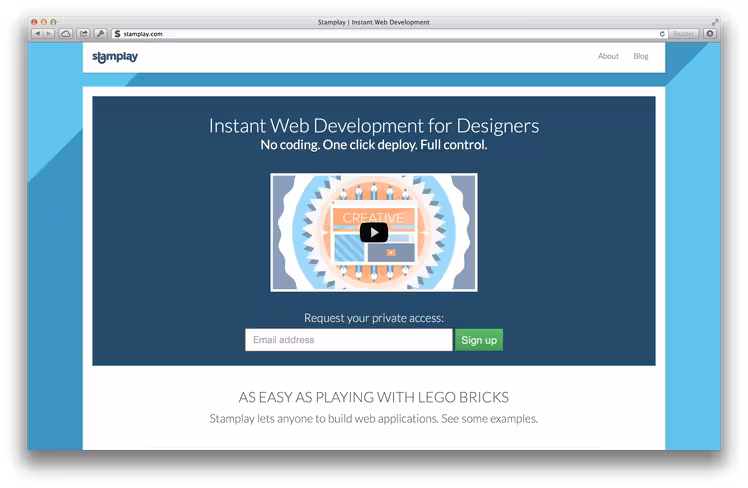Screen dimensions: 748x488
Task: Open the Blog page
Action: point(641,56)
